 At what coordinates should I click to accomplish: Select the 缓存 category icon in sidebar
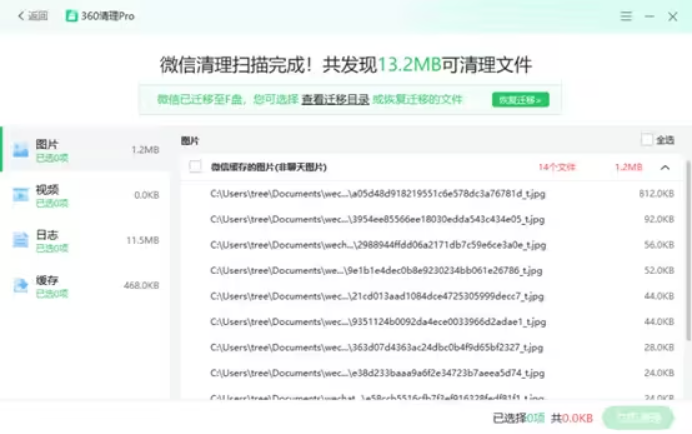click(20, 285)
